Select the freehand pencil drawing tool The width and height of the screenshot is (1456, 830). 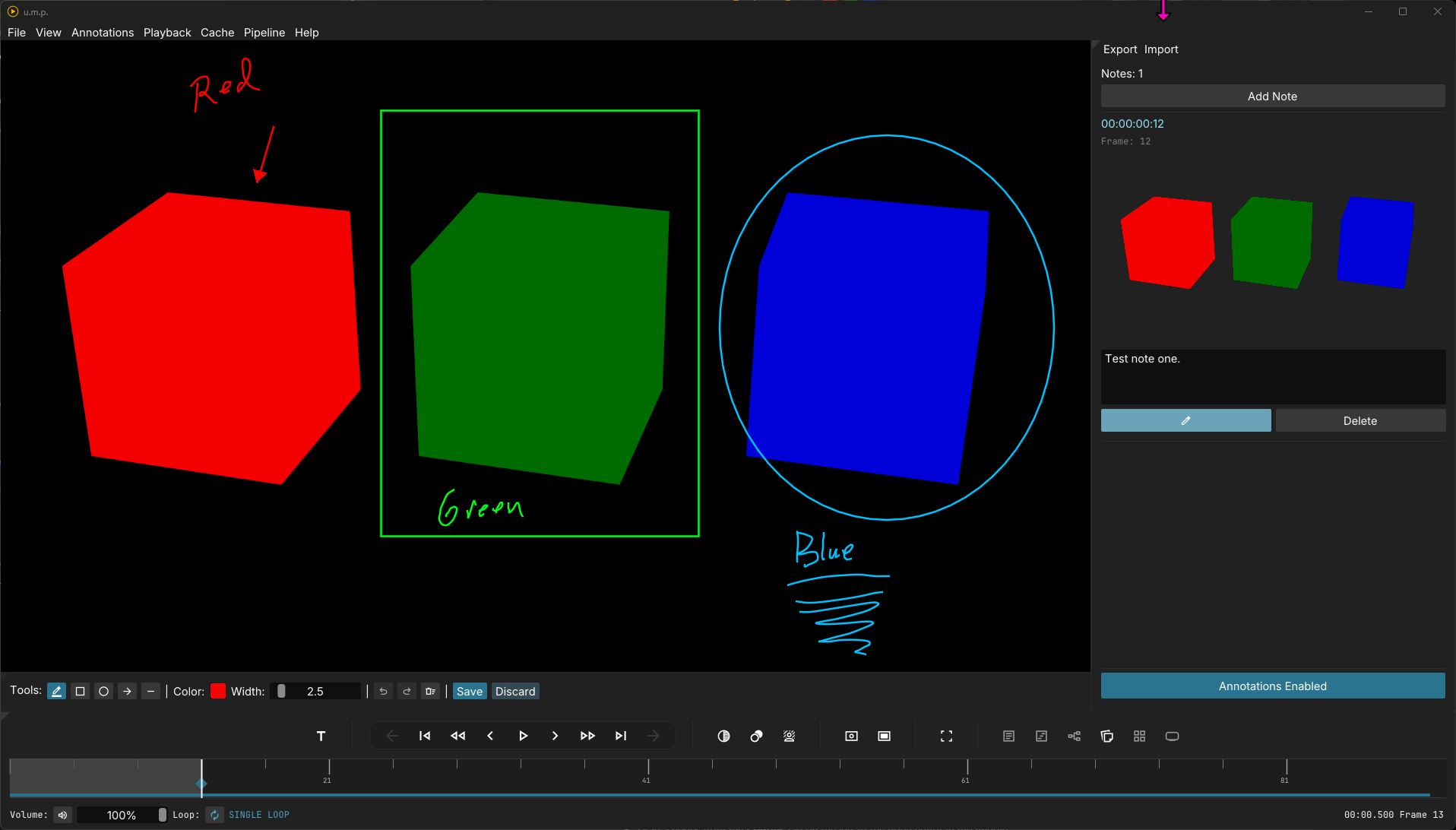(x=56, y=691)
